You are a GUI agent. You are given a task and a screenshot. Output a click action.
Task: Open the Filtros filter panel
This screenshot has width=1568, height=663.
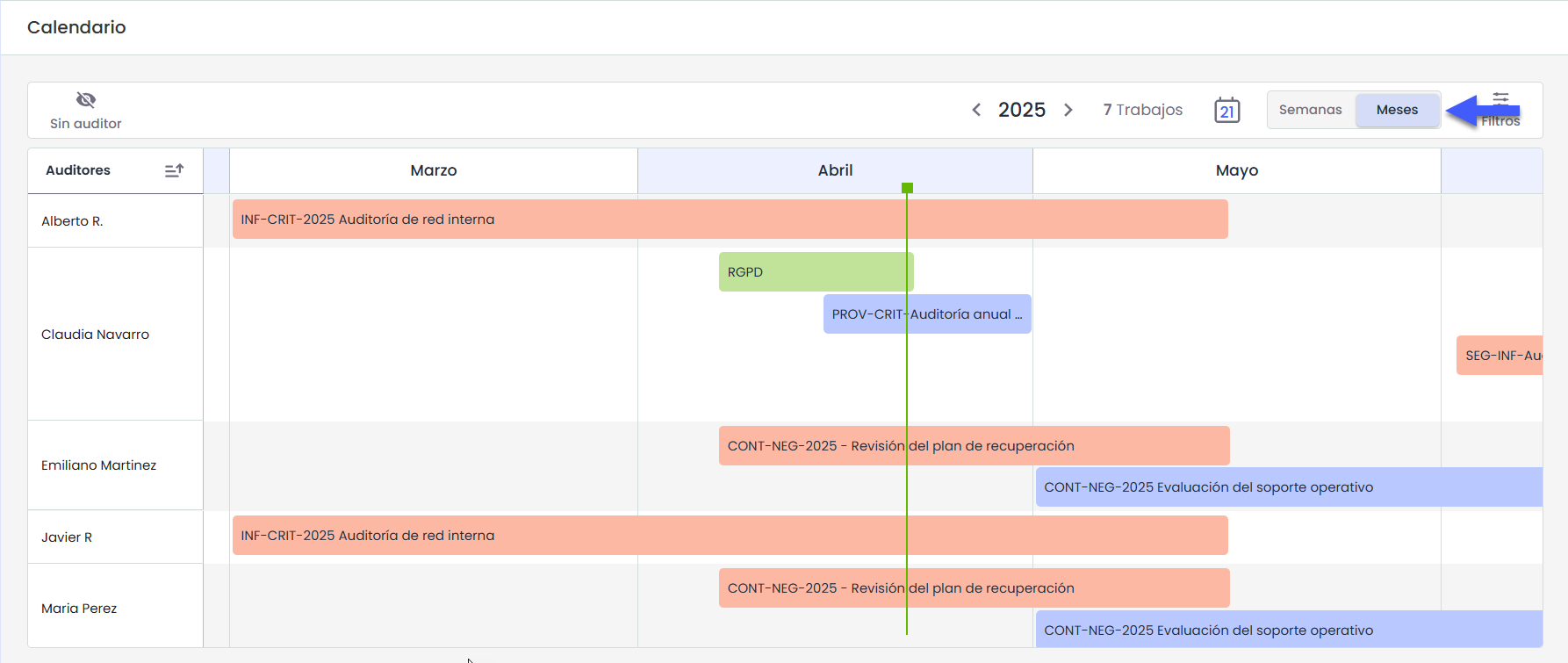point(1500,110)
